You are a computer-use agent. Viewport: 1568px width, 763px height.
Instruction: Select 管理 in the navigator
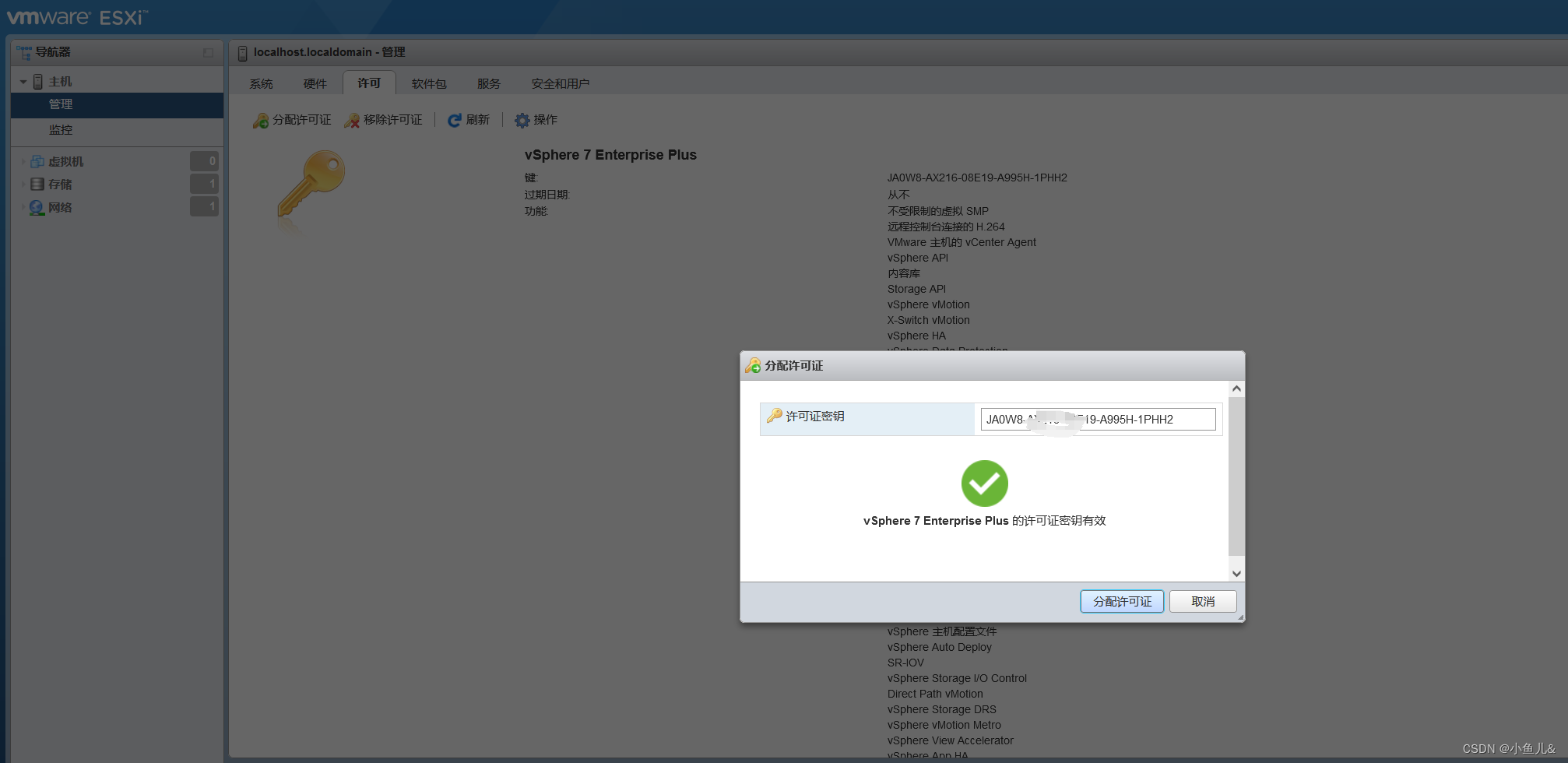(x=117, y=105)
